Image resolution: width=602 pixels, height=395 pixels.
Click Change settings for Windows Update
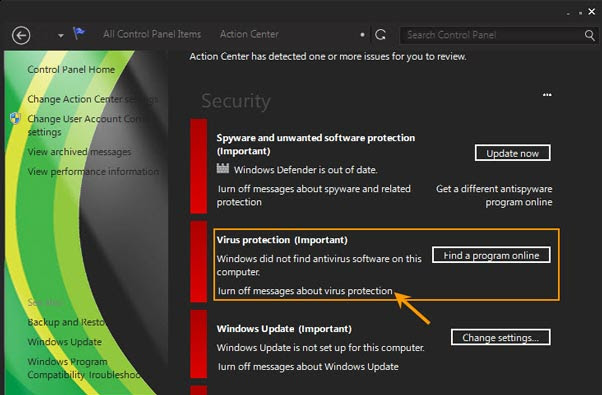point(500,337)
